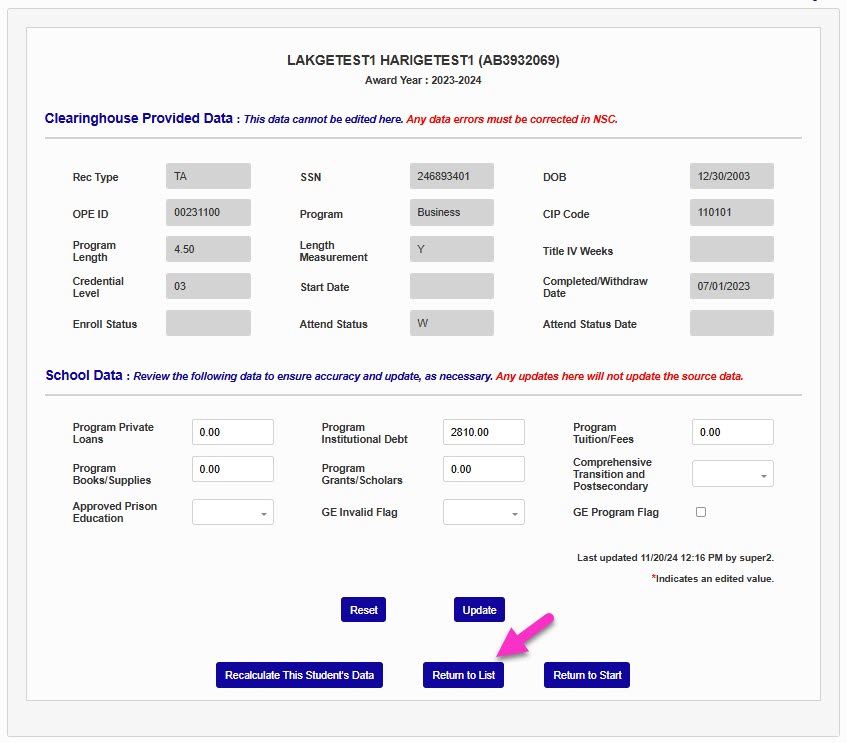This screenshot has width=847, height=743.
Task: Go back via Return to List
Action: [x=463, y=675]
